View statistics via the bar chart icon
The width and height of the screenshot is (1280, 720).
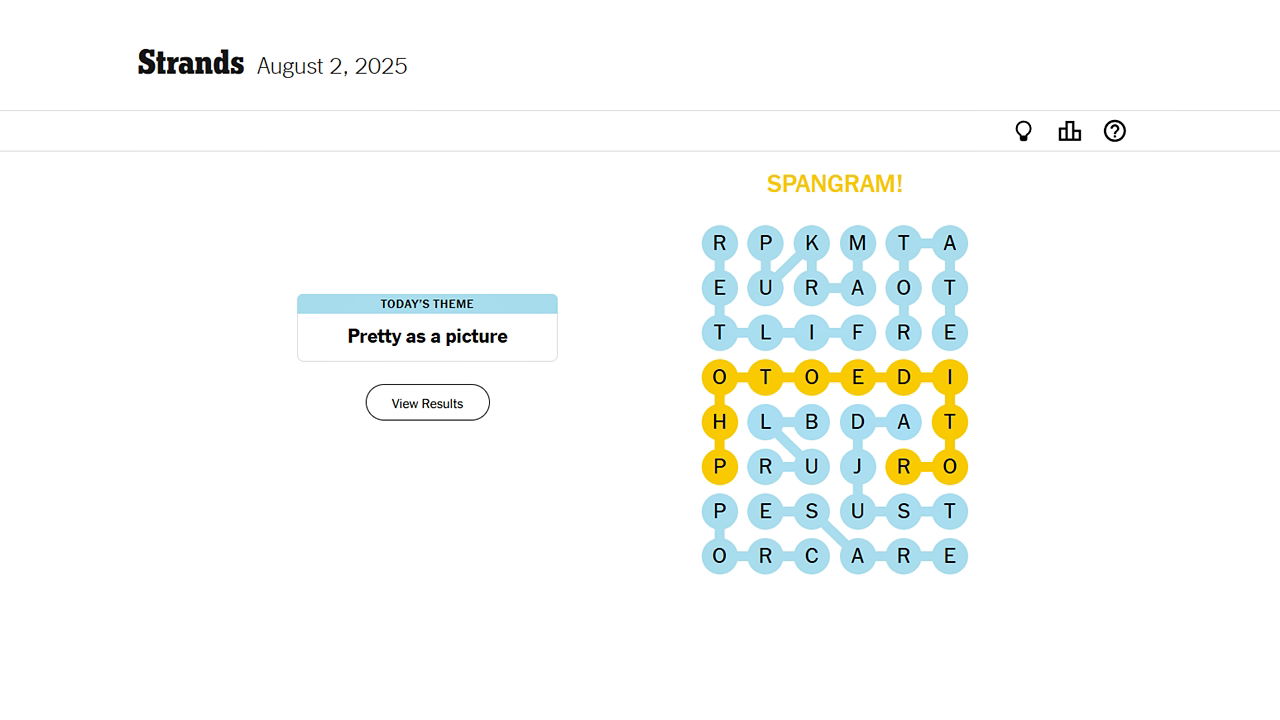(1069, 130)
